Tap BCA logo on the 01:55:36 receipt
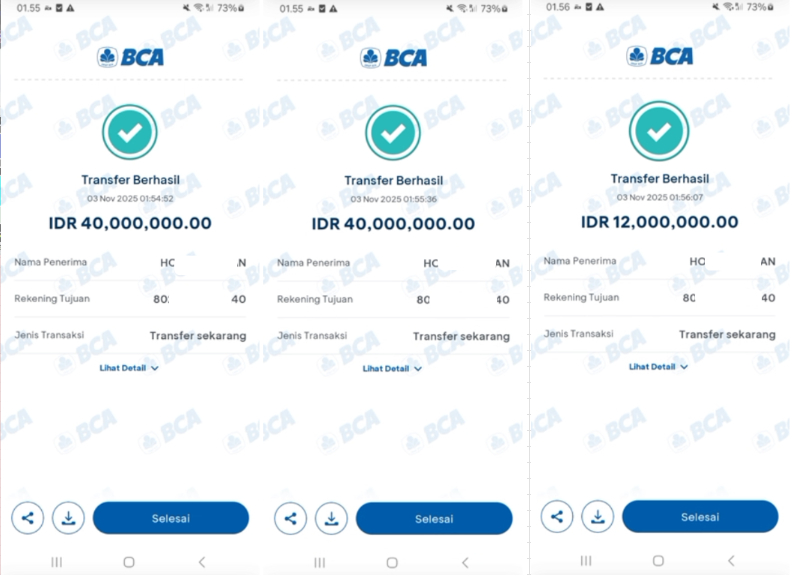The height and width of the screenshot is (575, 792). click(394, 57)
